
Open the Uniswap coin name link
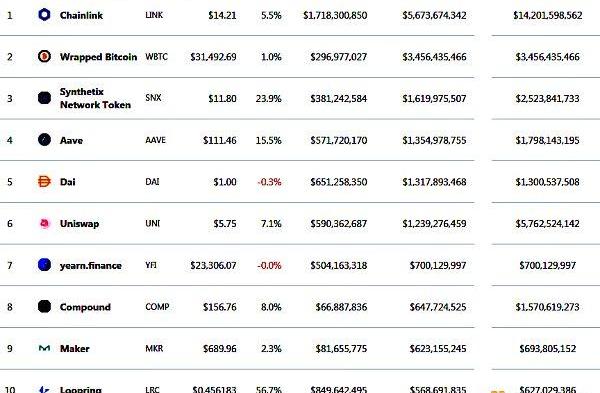coord(80,223)
